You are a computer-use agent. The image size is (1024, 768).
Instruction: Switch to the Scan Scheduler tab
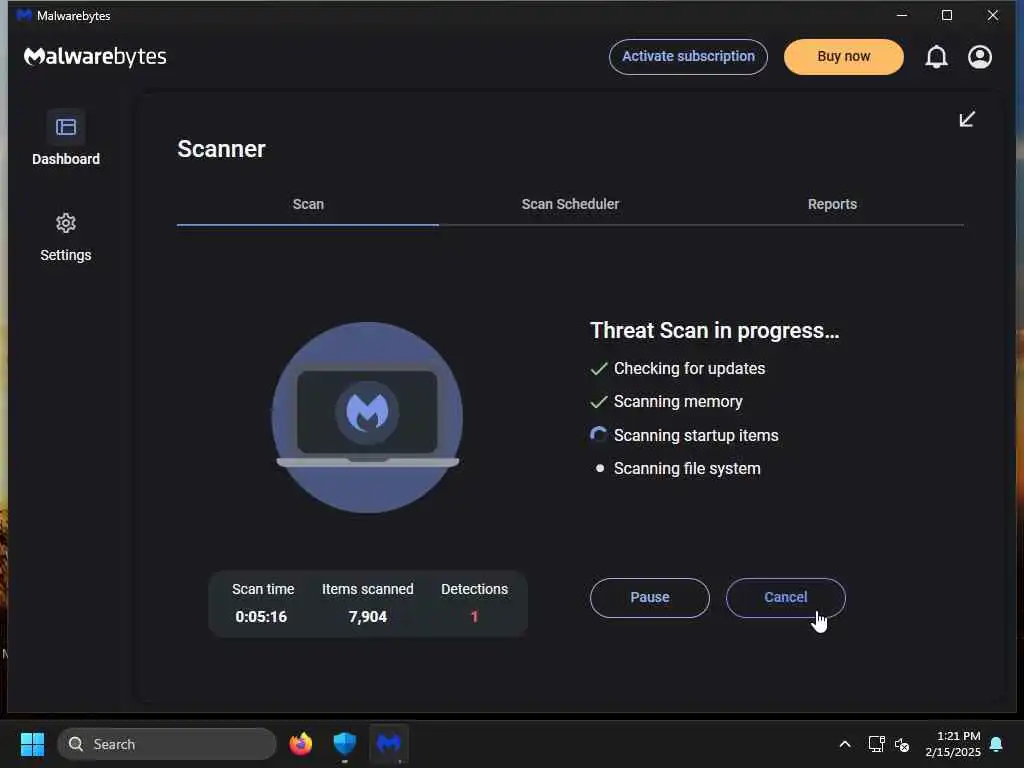click(x=570, y=204)
